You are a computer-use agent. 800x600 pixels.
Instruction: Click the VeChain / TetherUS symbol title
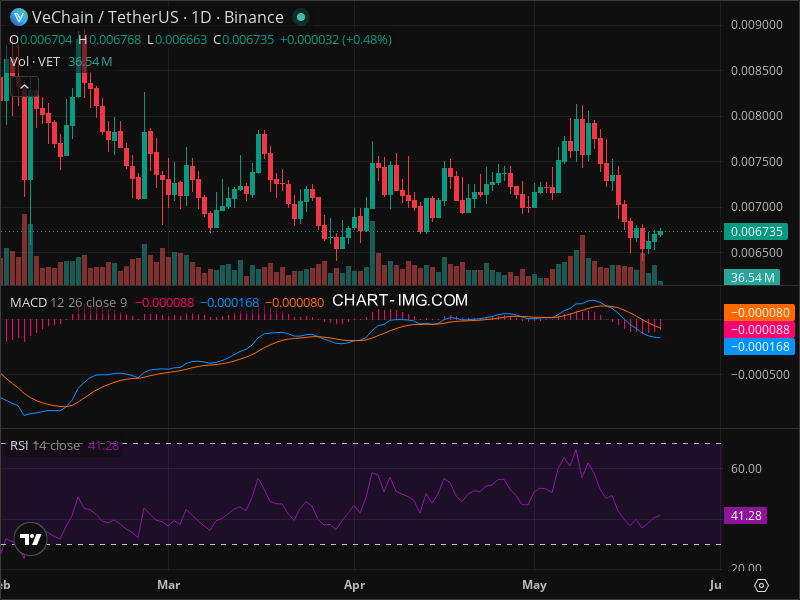pos(157,17)
